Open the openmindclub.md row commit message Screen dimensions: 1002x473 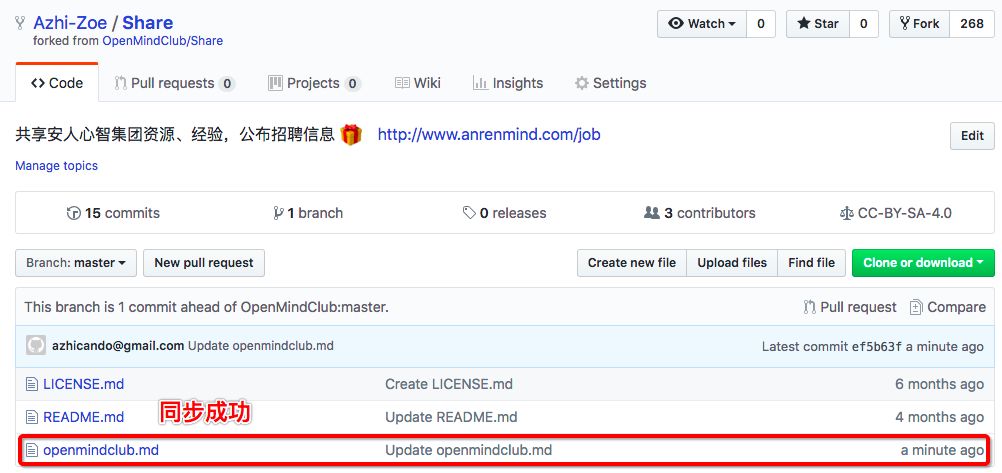click(x=468, y=451)
